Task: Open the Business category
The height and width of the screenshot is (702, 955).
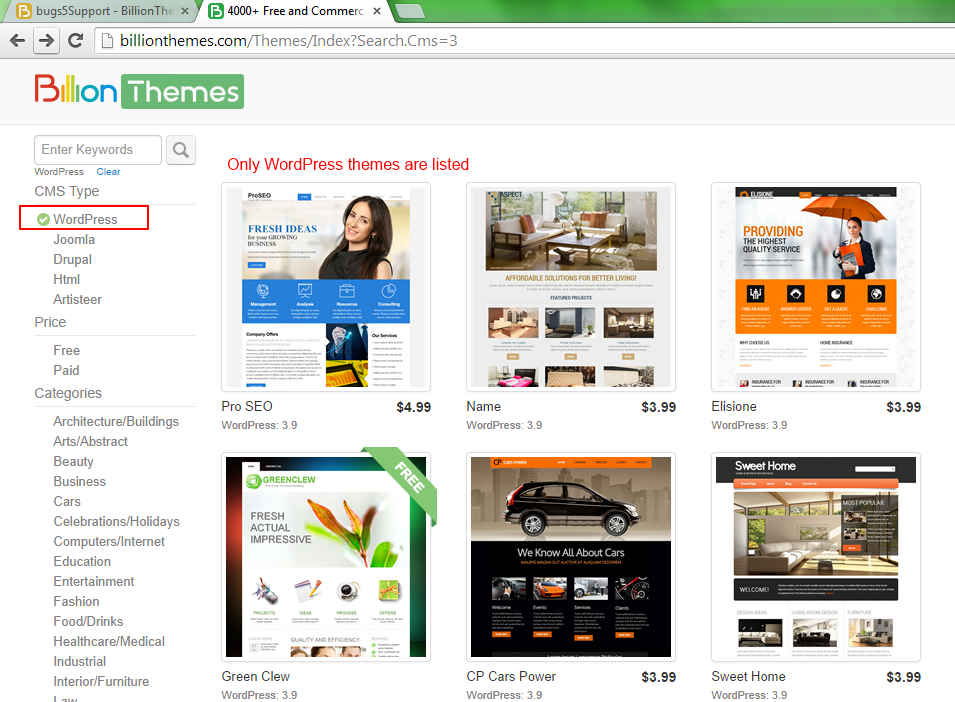Action: point(79,481)
